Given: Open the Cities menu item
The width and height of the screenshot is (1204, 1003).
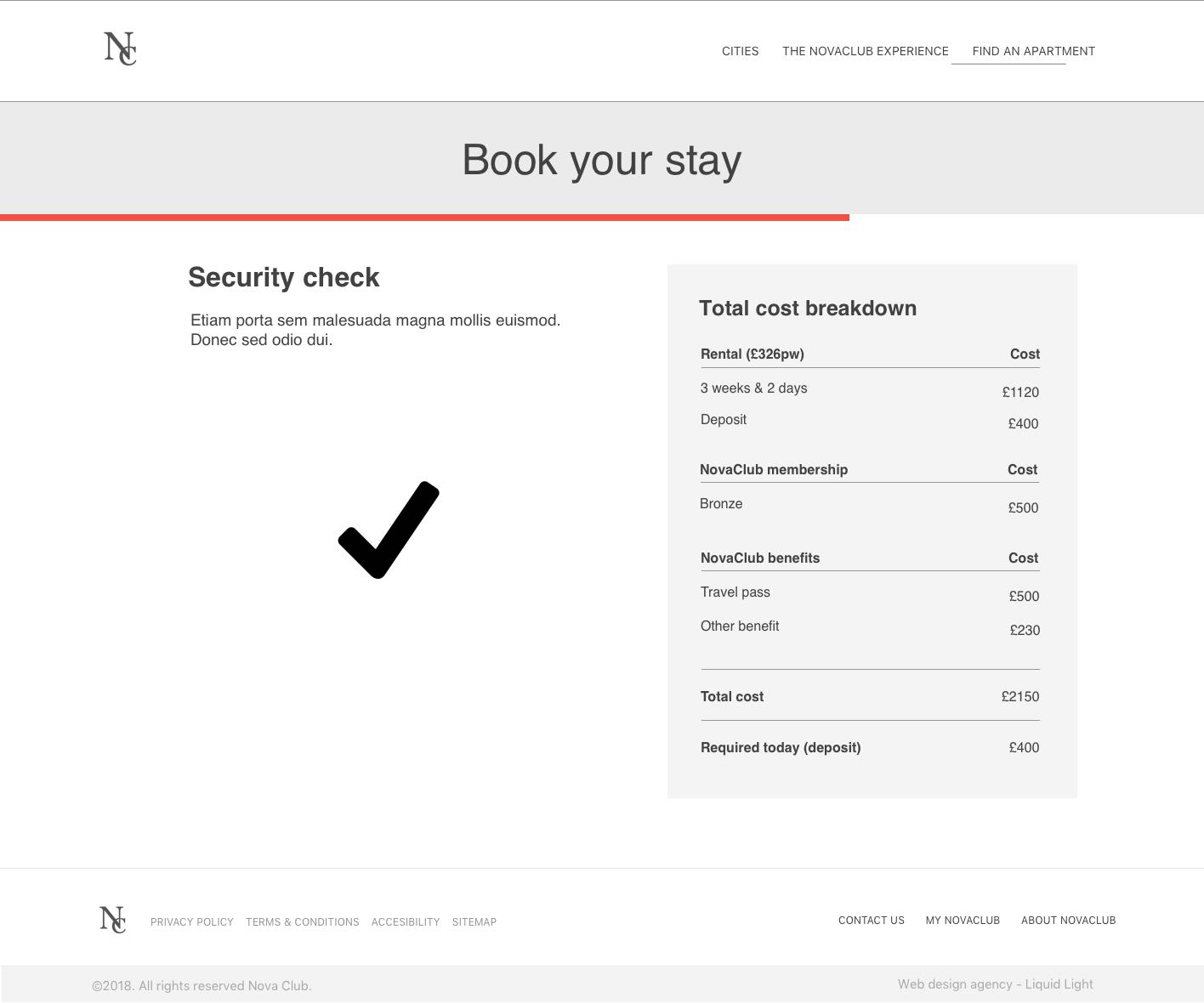Looking at the screenshot, I should (x=740, y=51).
